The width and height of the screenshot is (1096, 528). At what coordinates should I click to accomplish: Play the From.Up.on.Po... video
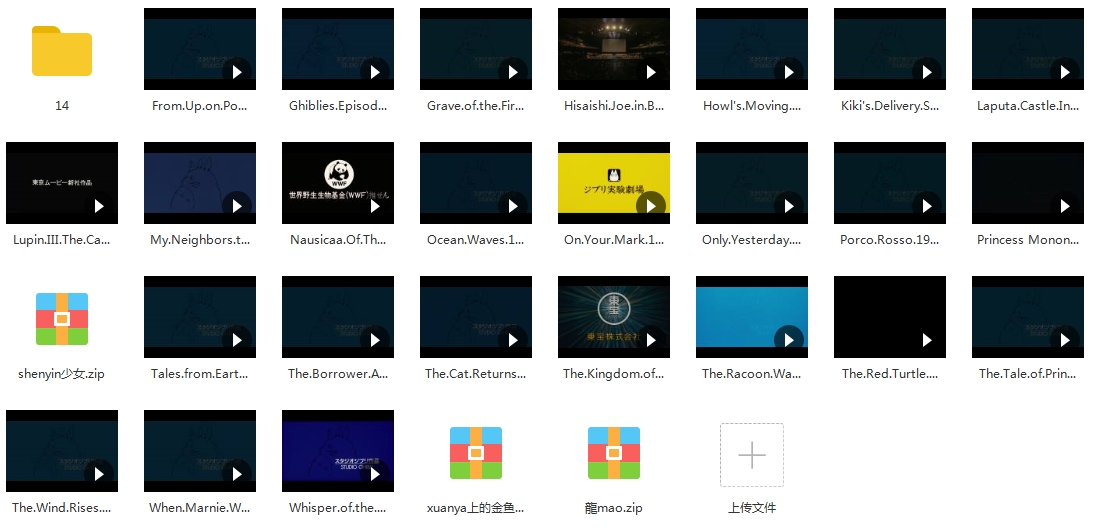pos(200,49)
